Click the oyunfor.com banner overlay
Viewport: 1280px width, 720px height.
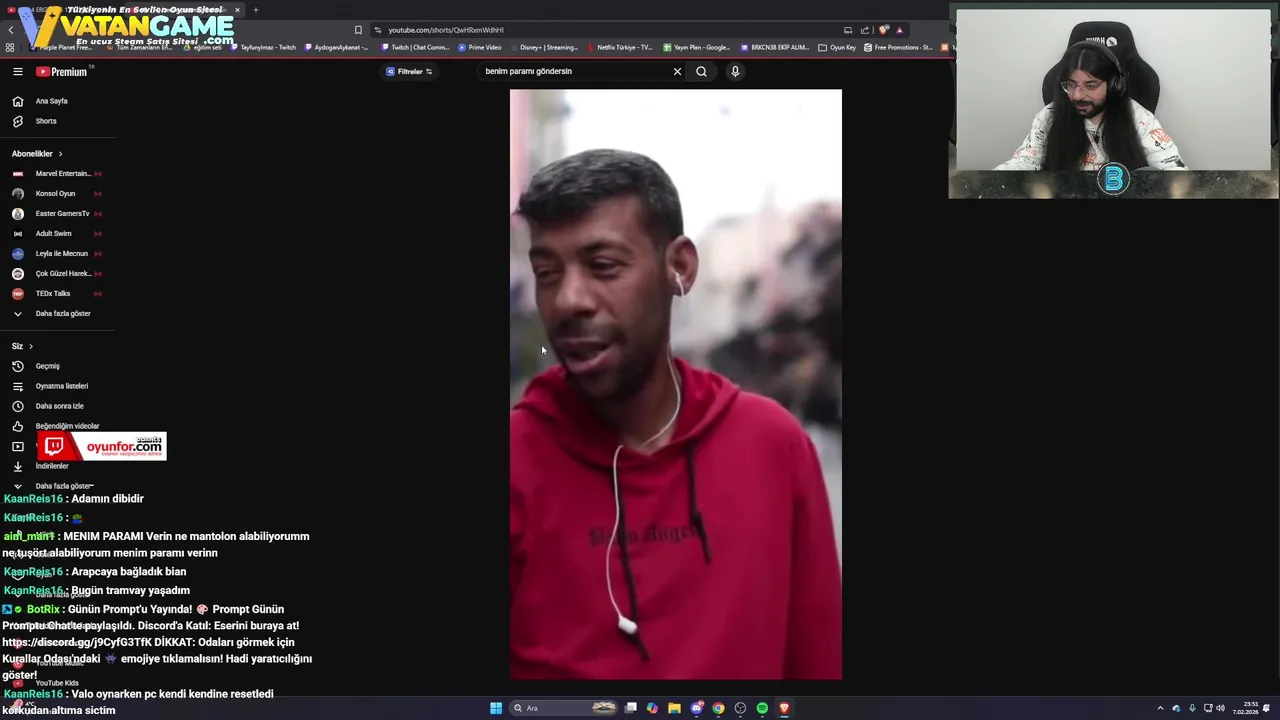pos(102,446)
